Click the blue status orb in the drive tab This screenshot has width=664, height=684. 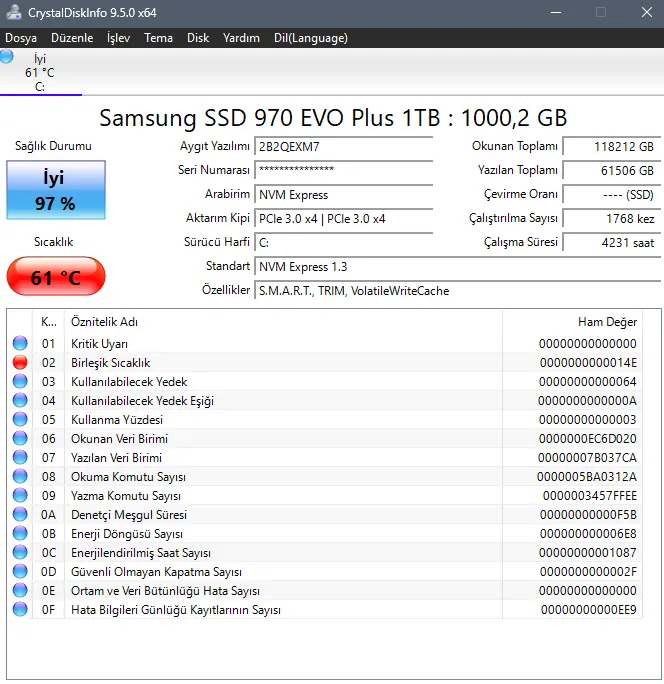7,57
